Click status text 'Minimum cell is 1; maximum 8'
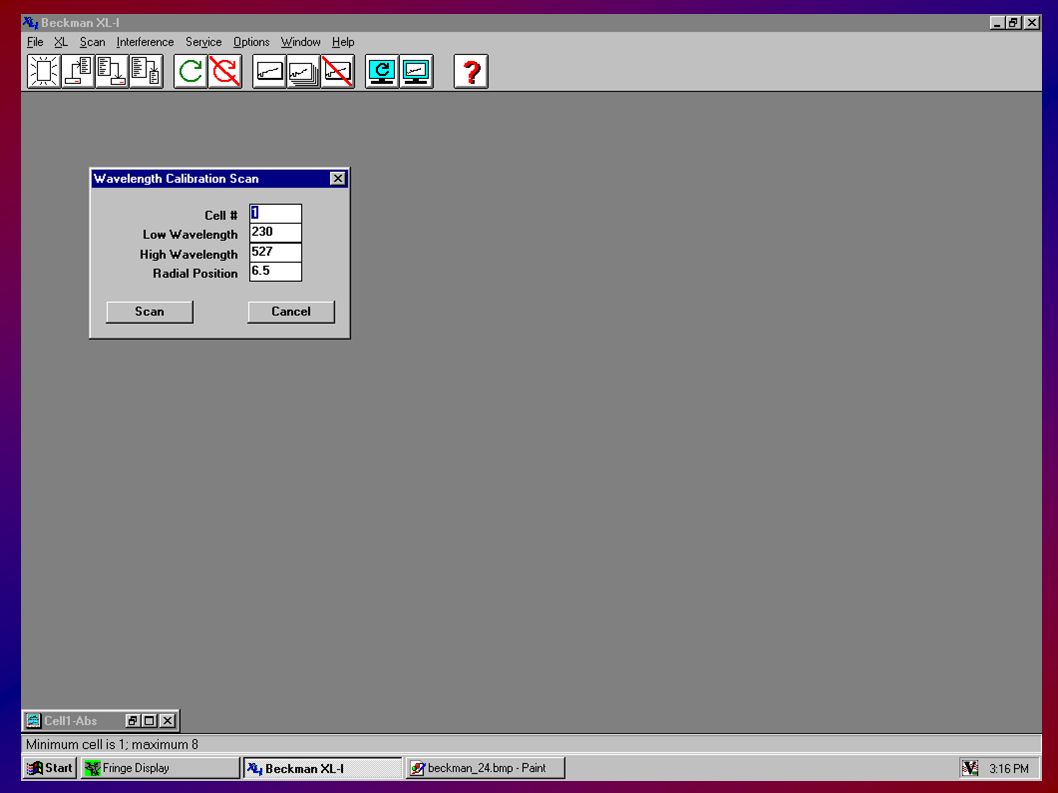1058x793 pixels. [112, 744]
